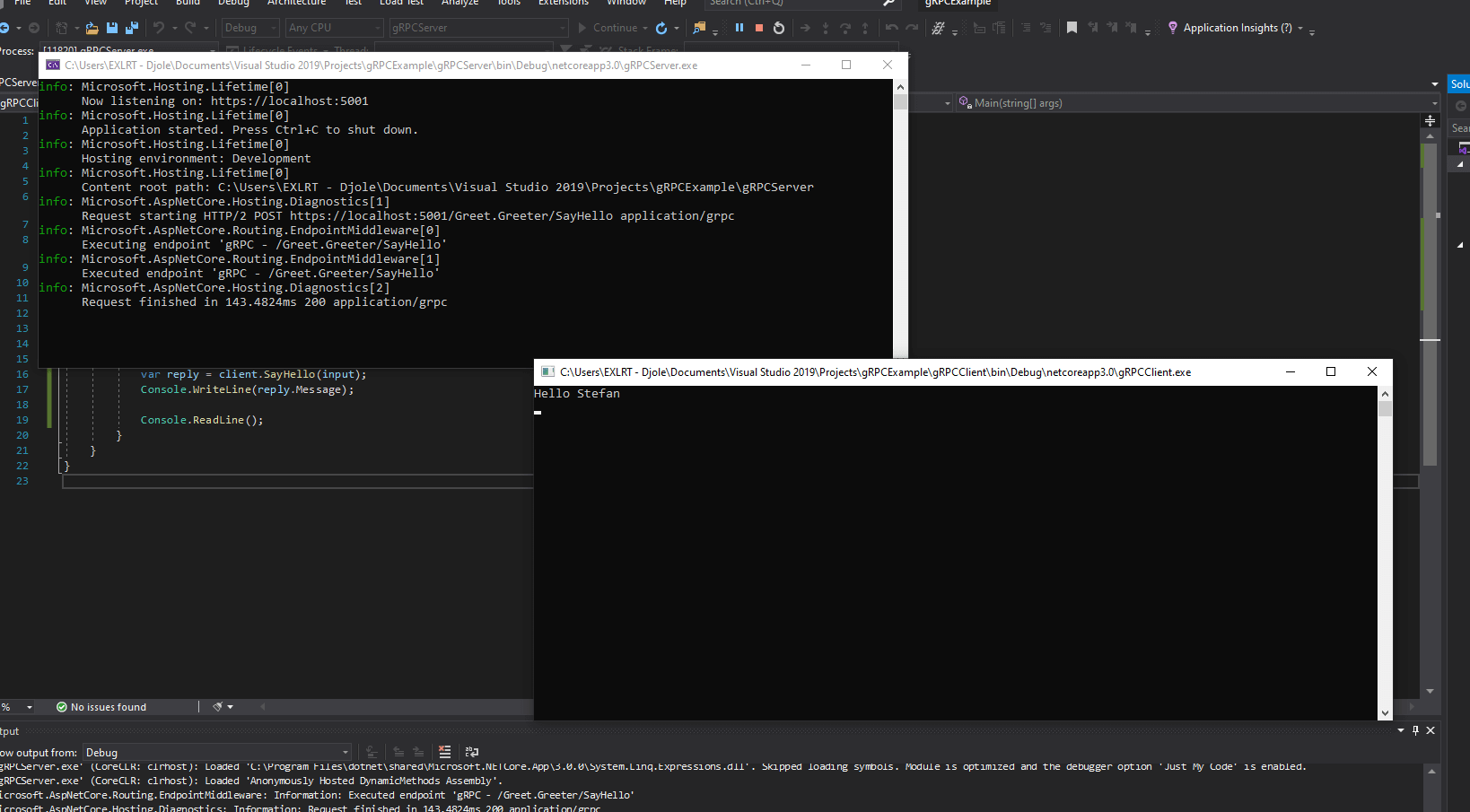Open the Application Insights dropdown arrow
1470x812 pixels.
click(x=1300, y=28)
